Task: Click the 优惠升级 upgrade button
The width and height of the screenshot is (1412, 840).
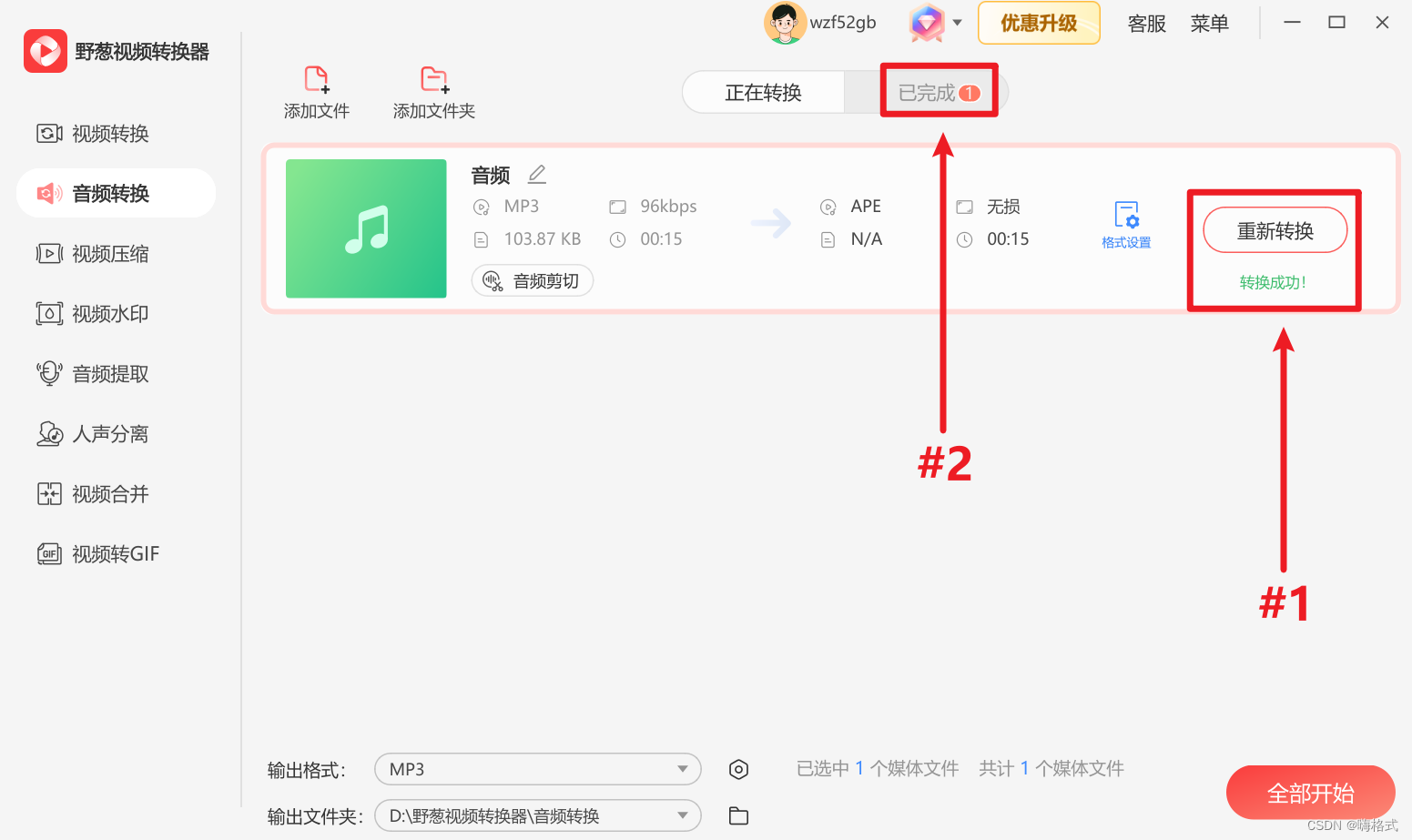Action: point(1039,23)
